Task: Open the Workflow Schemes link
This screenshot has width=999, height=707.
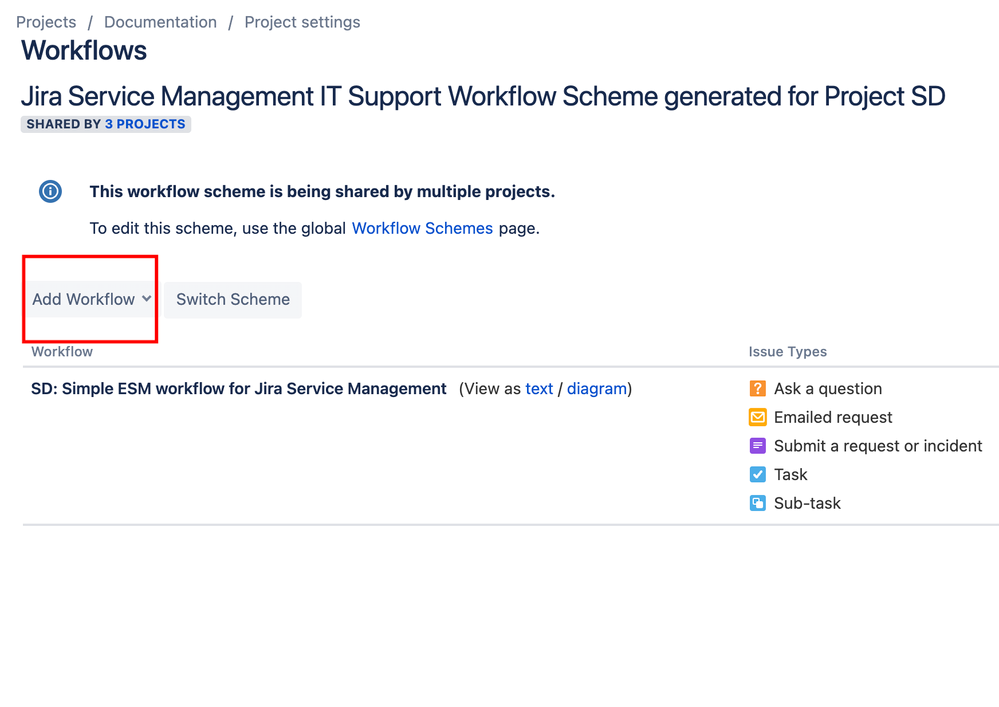Action: (422, 229)
